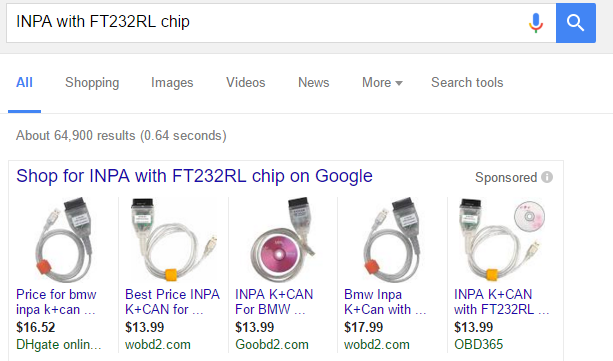
Task: Open 'Price for bmw inpa k+can' listing
Action: point(56,302)
